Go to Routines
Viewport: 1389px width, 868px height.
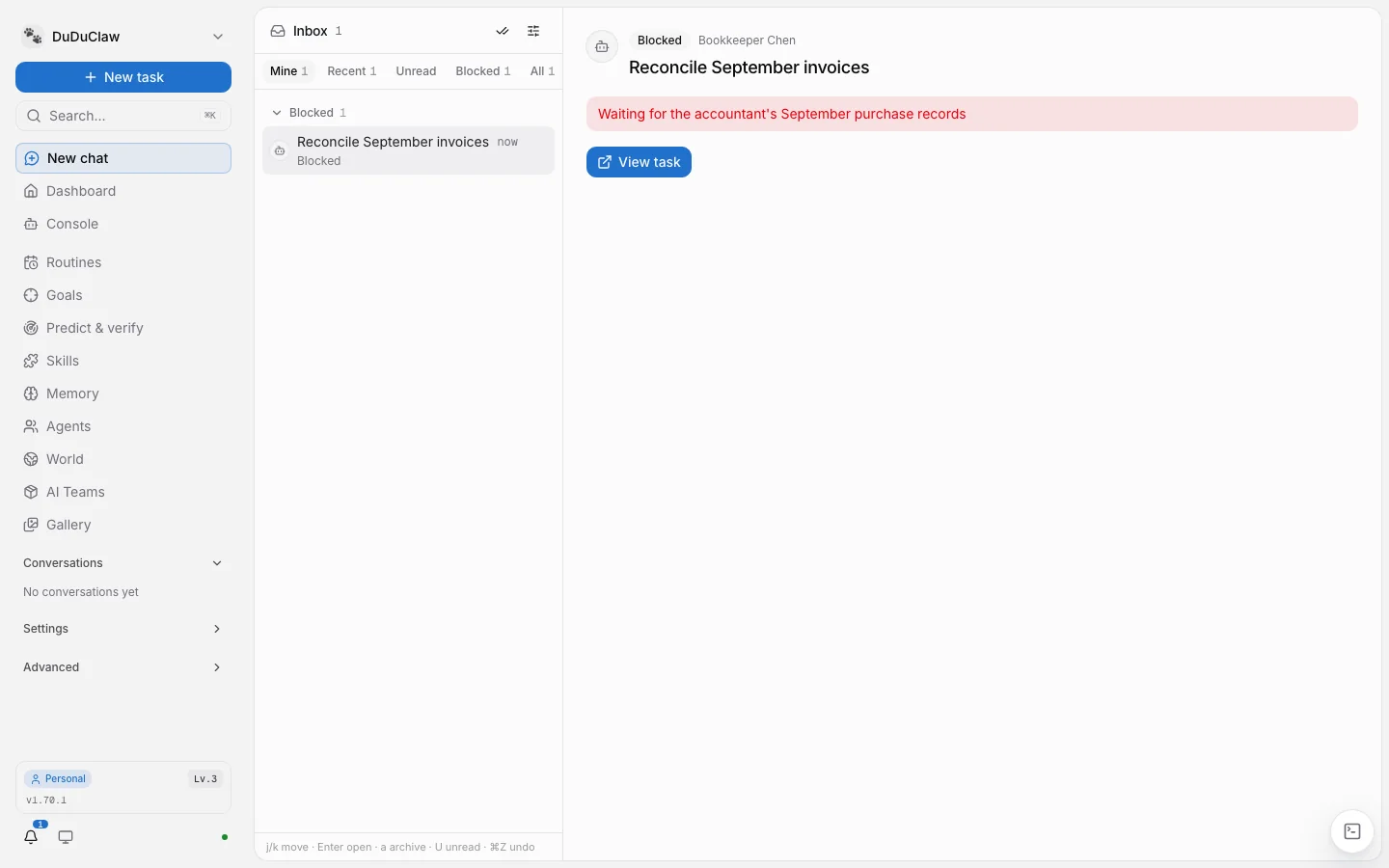[123, 262]
